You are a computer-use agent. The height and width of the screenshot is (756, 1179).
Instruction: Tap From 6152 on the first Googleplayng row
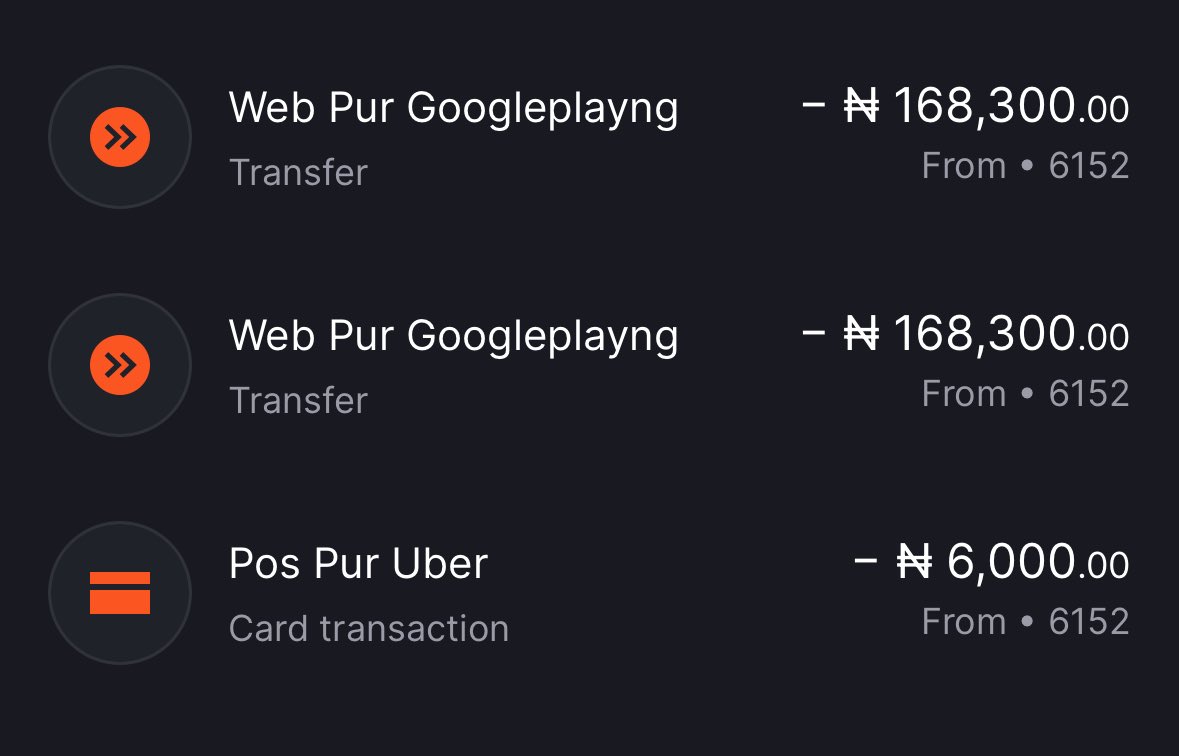(x=1026, y=165)
